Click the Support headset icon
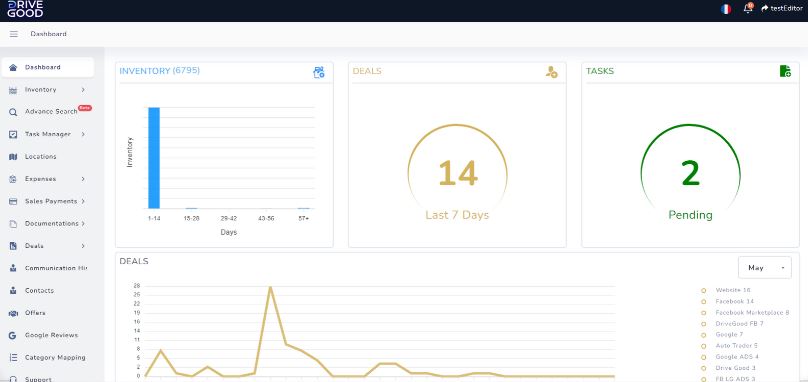 coord(13,379)
